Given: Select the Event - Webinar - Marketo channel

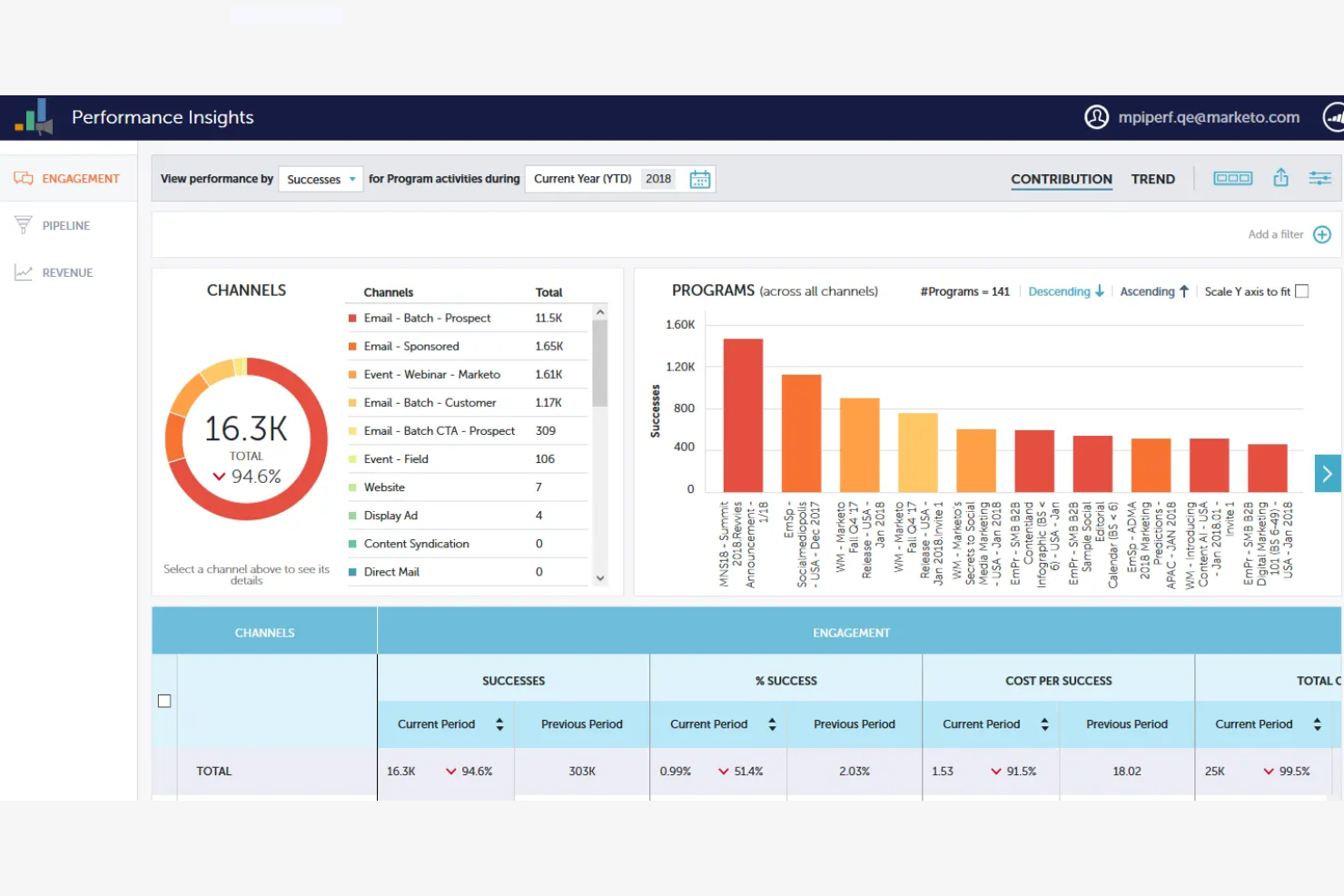Looking at the screenshot, I should tap(468, 374).
